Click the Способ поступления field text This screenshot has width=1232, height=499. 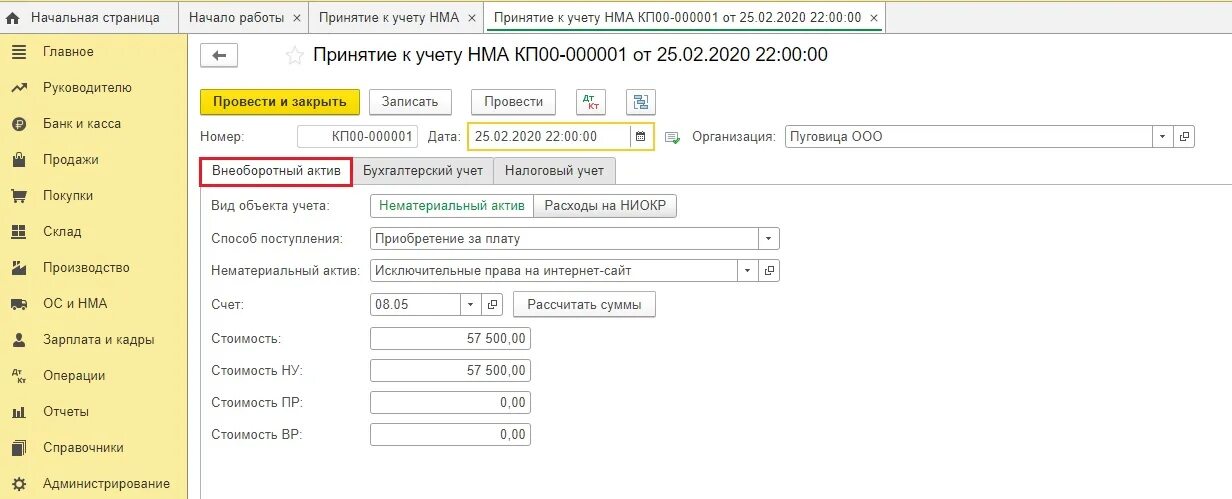[564, 239]
